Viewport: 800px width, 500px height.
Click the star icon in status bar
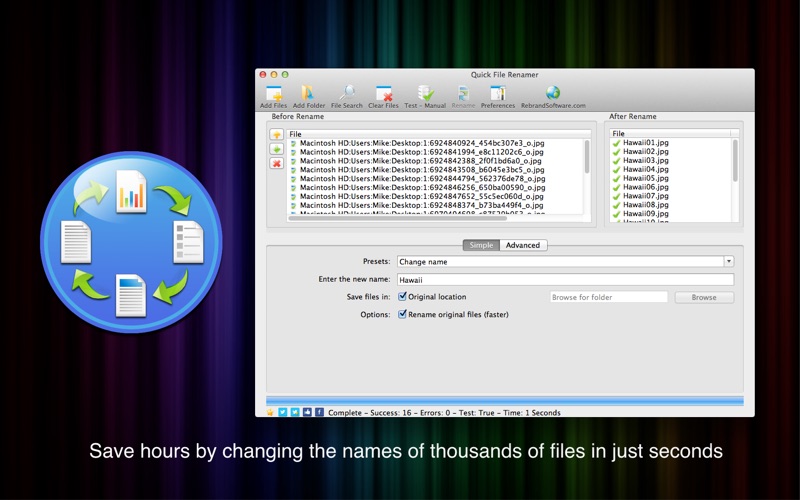(x=270, y=412)
